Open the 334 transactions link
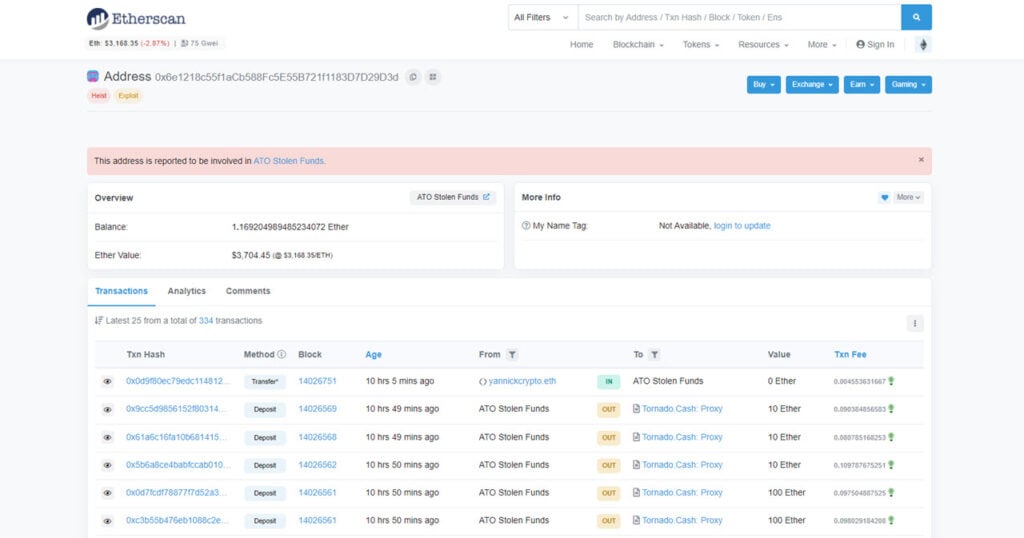 pyautogui.click(x=206, y=321)
